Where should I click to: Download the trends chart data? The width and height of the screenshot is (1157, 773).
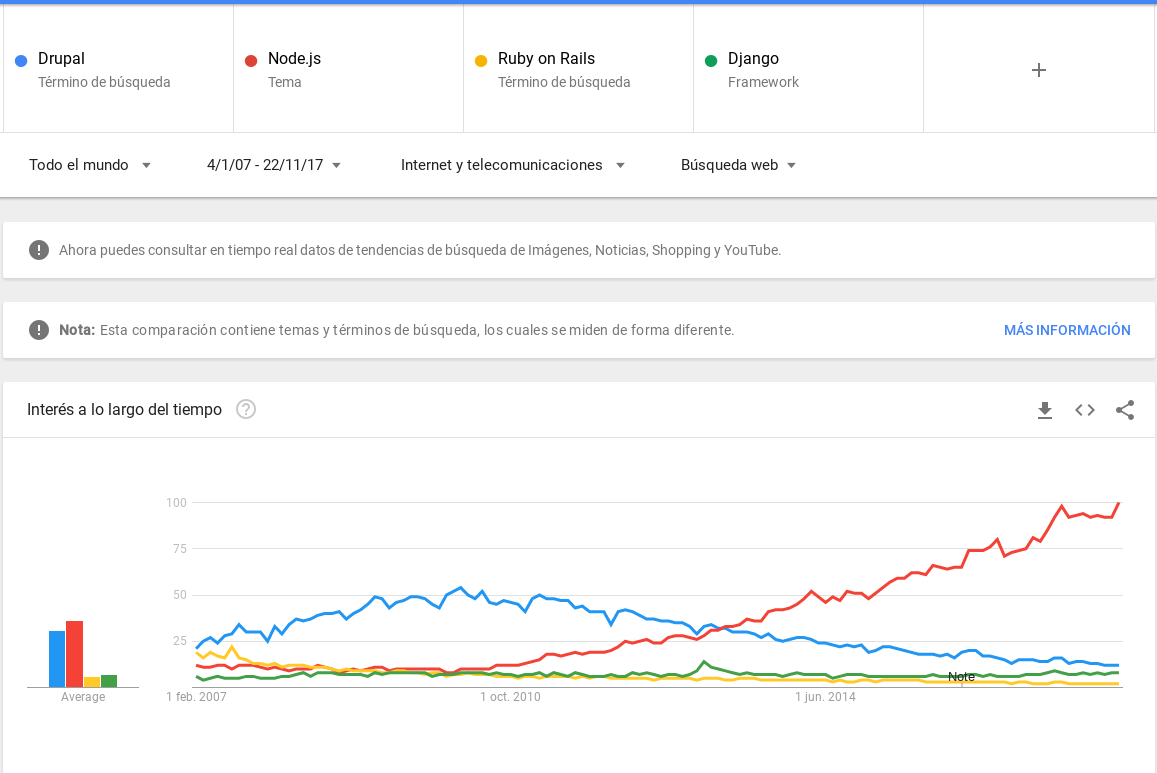[x=1044, y=410]
